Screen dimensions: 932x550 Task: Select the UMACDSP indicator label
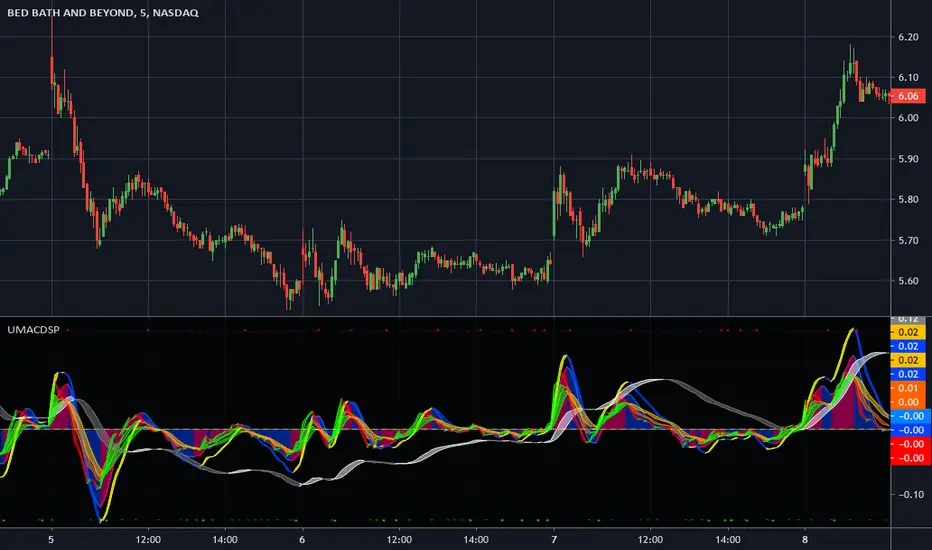click(x=33, y=329)
